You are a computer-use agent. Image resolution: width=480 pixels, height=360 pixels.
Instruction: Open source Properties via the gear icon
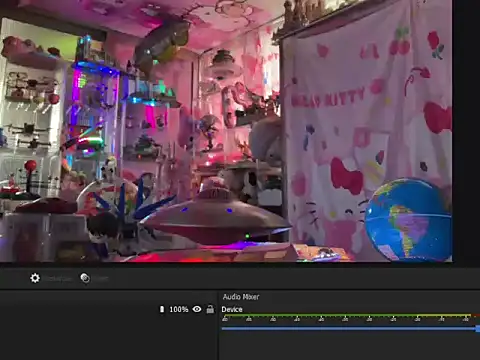pyautogui.click(x=35, y=278)
